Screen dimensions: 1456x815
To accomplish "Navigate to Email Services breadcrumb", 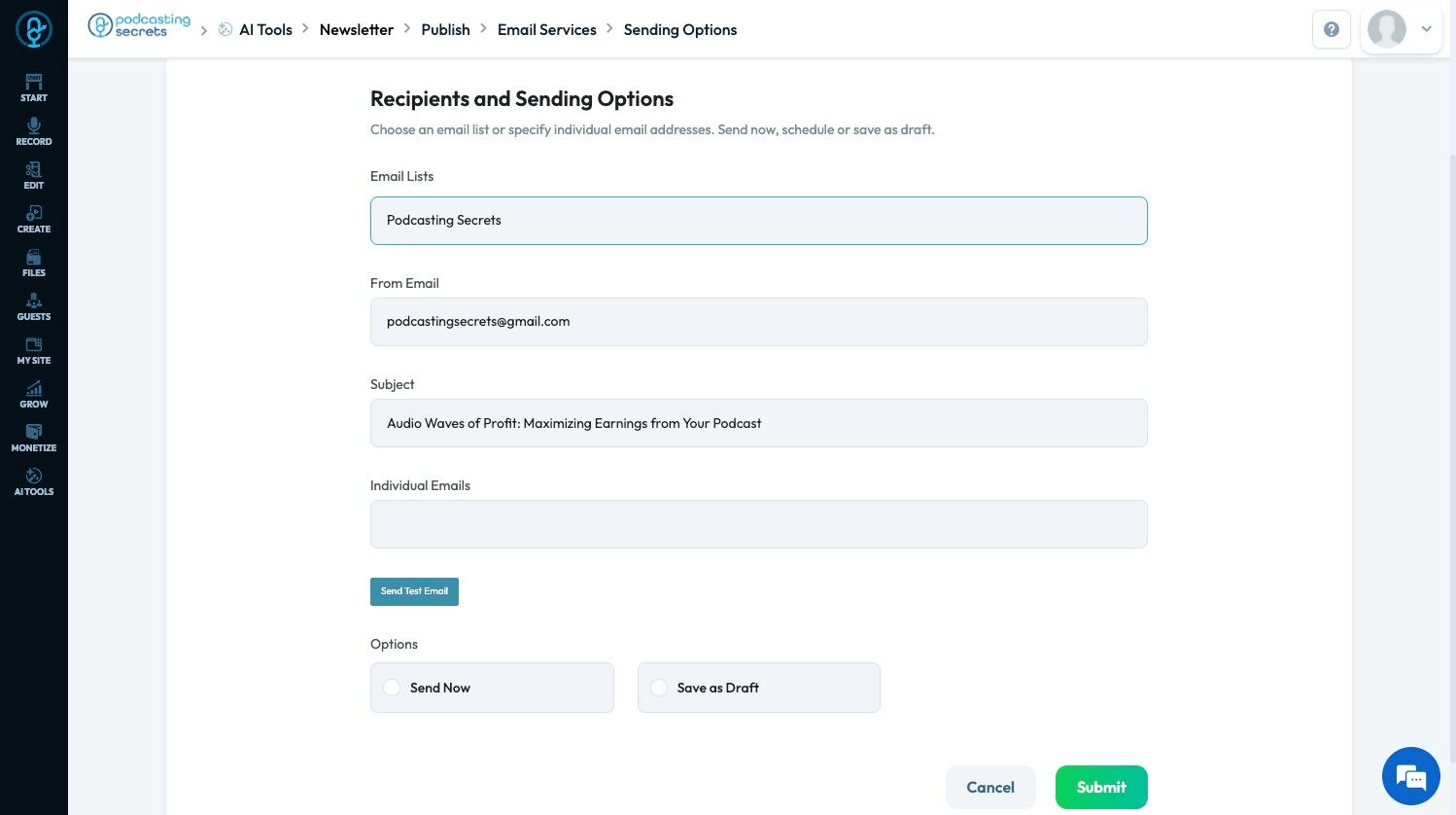I will pyautogui.click(x=546, y=30).
